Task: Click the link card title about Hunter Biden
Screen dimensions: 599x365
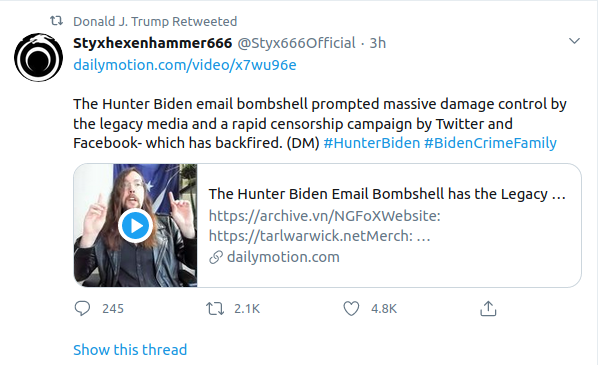Action: coord(387,194)
